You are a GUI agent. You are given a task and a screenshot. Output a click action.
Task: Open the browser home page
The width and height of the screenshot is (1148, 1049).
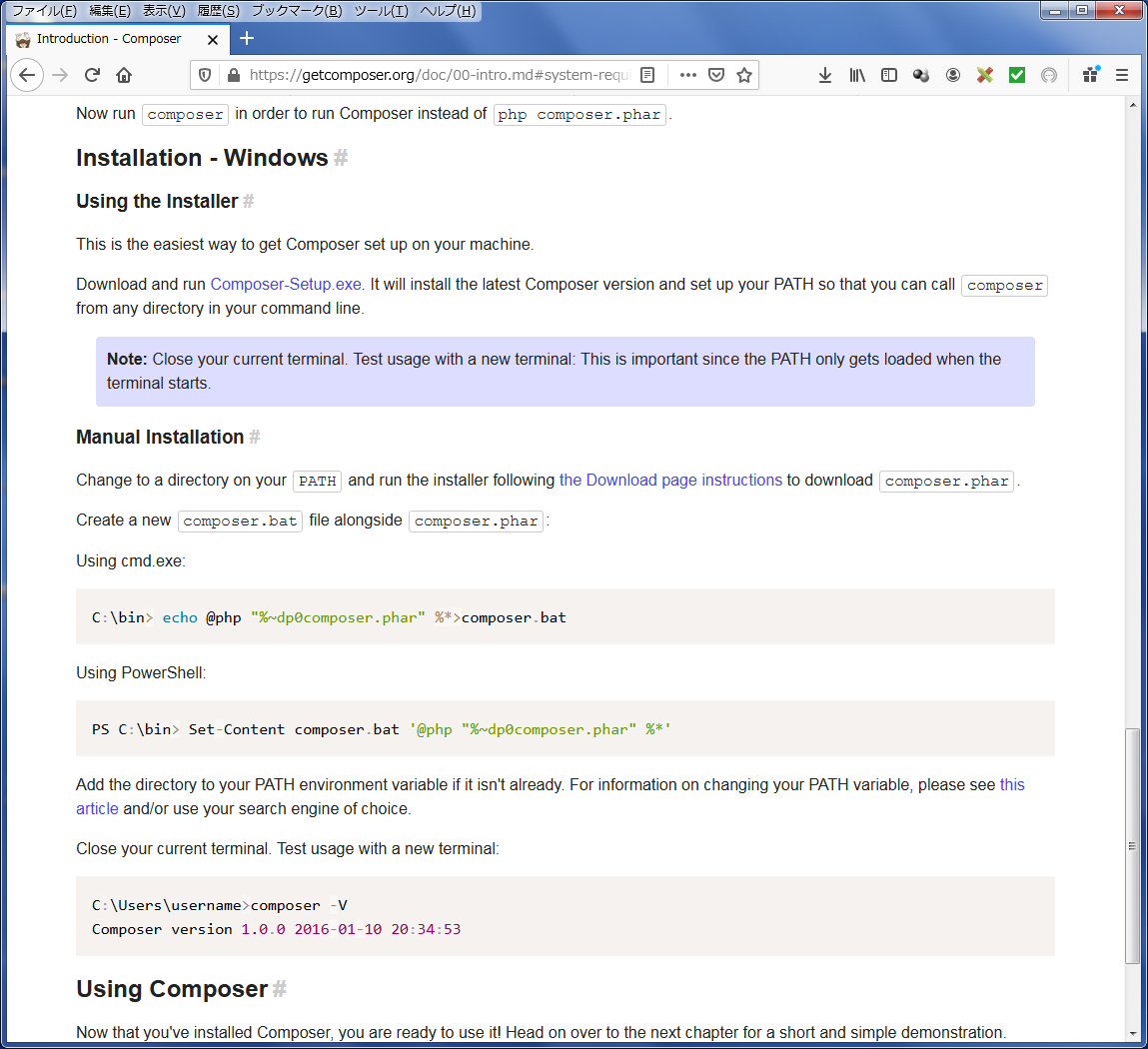(124, 75)
